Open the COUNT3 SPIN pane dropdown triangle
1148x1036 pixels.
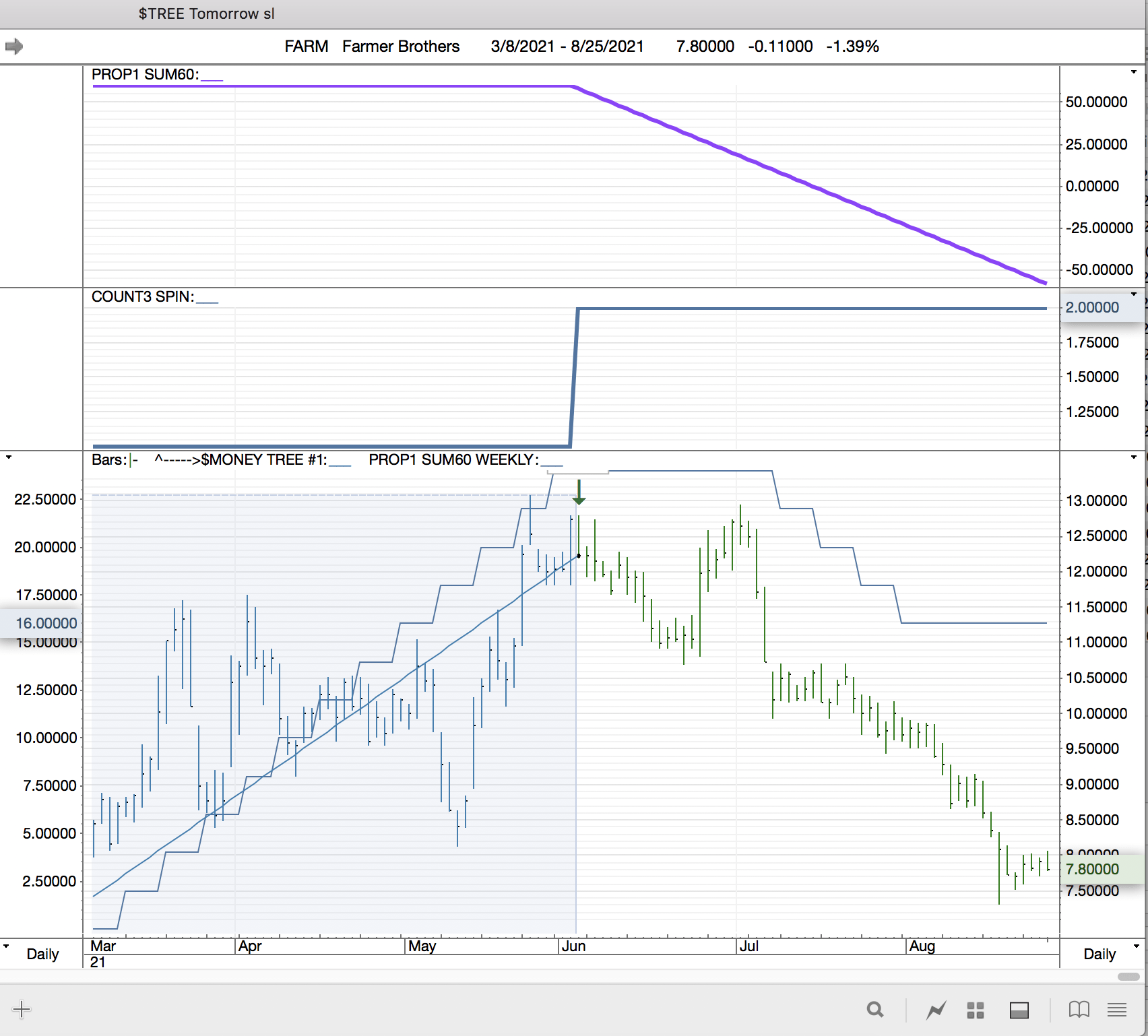(1134, 294)
